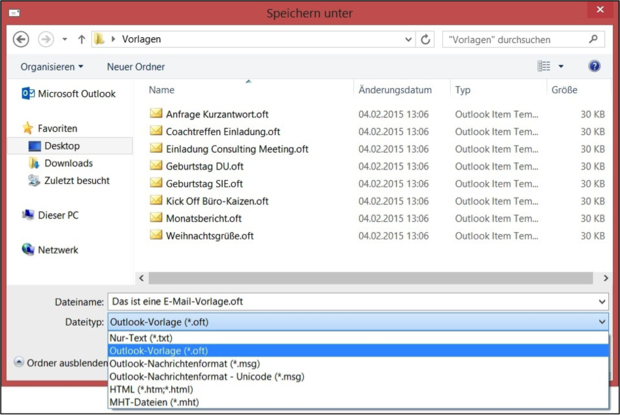Choose Outlook-Nachrichtenformat (*.msg) option

click(358, 364)
